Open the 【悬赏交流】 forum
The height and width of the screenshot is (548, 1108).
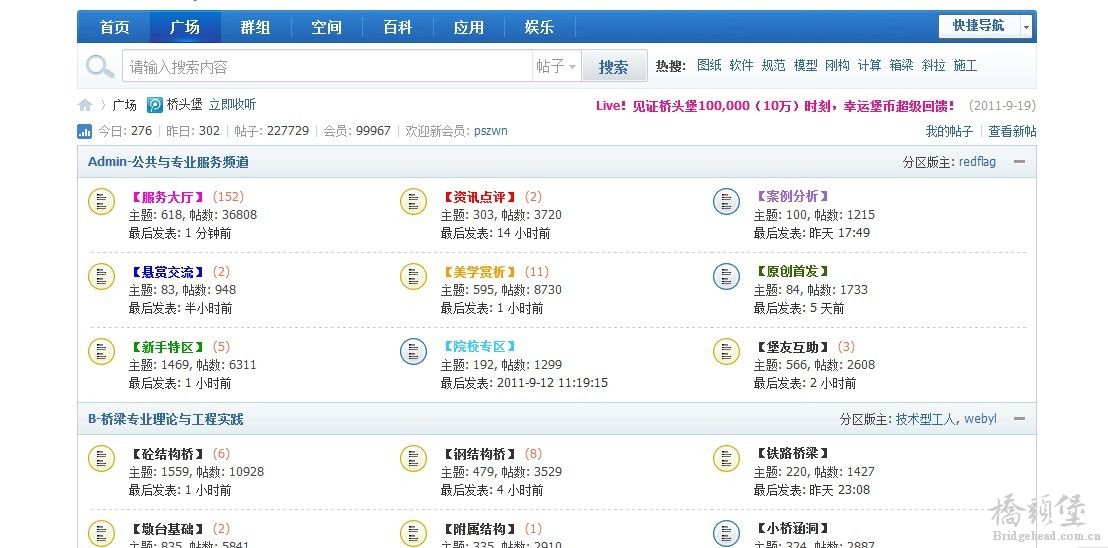click(x=167, y=272)
